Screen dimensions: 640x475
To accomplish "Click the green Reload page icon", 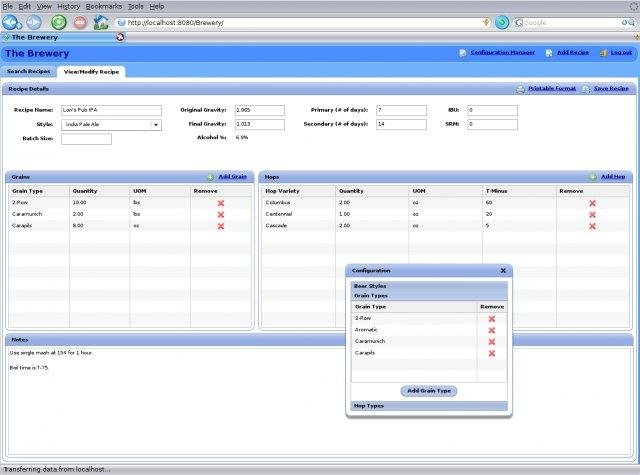I will (58, 22).
